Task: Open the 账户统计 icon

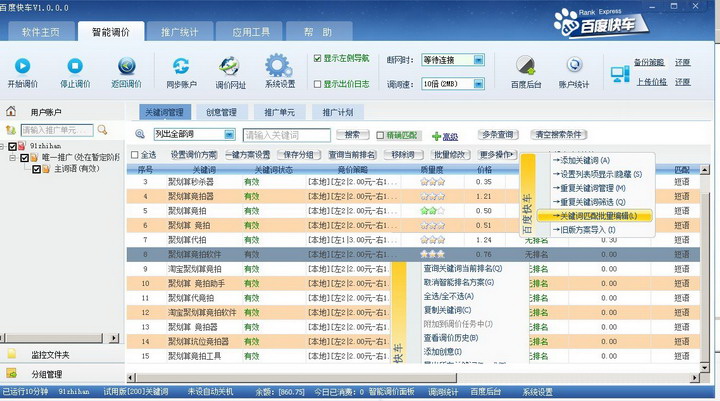Action: pos(574,65)
